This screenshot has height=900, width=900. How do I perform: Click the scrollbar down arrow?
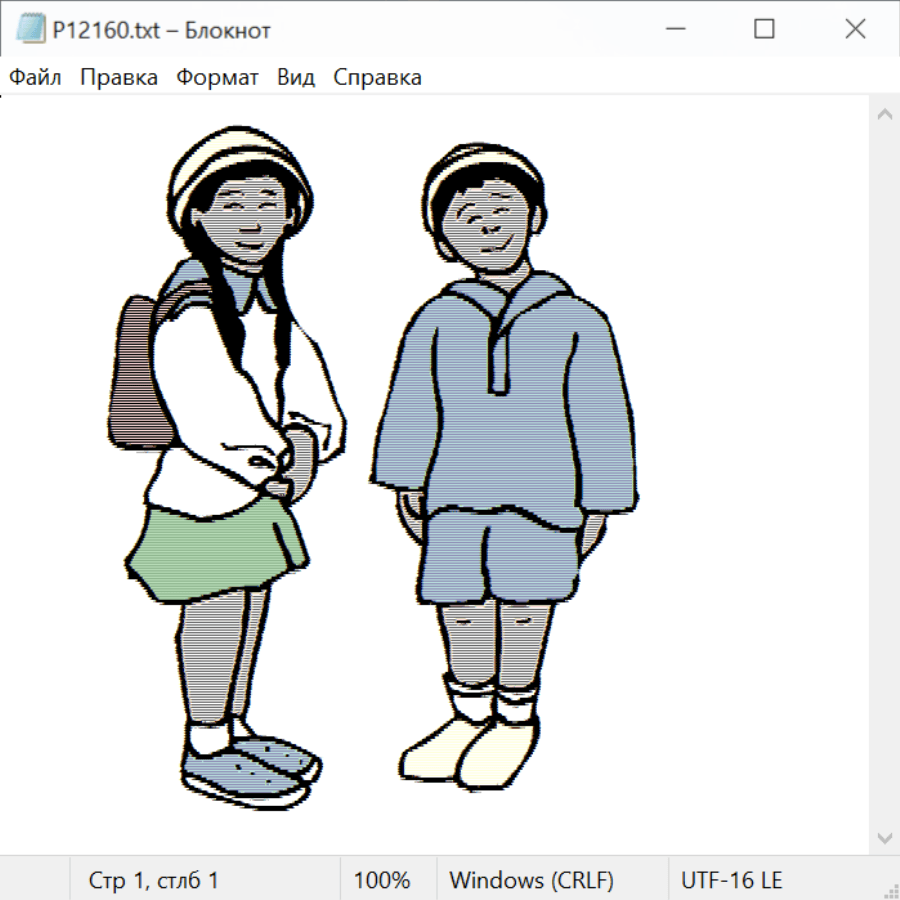884,837
